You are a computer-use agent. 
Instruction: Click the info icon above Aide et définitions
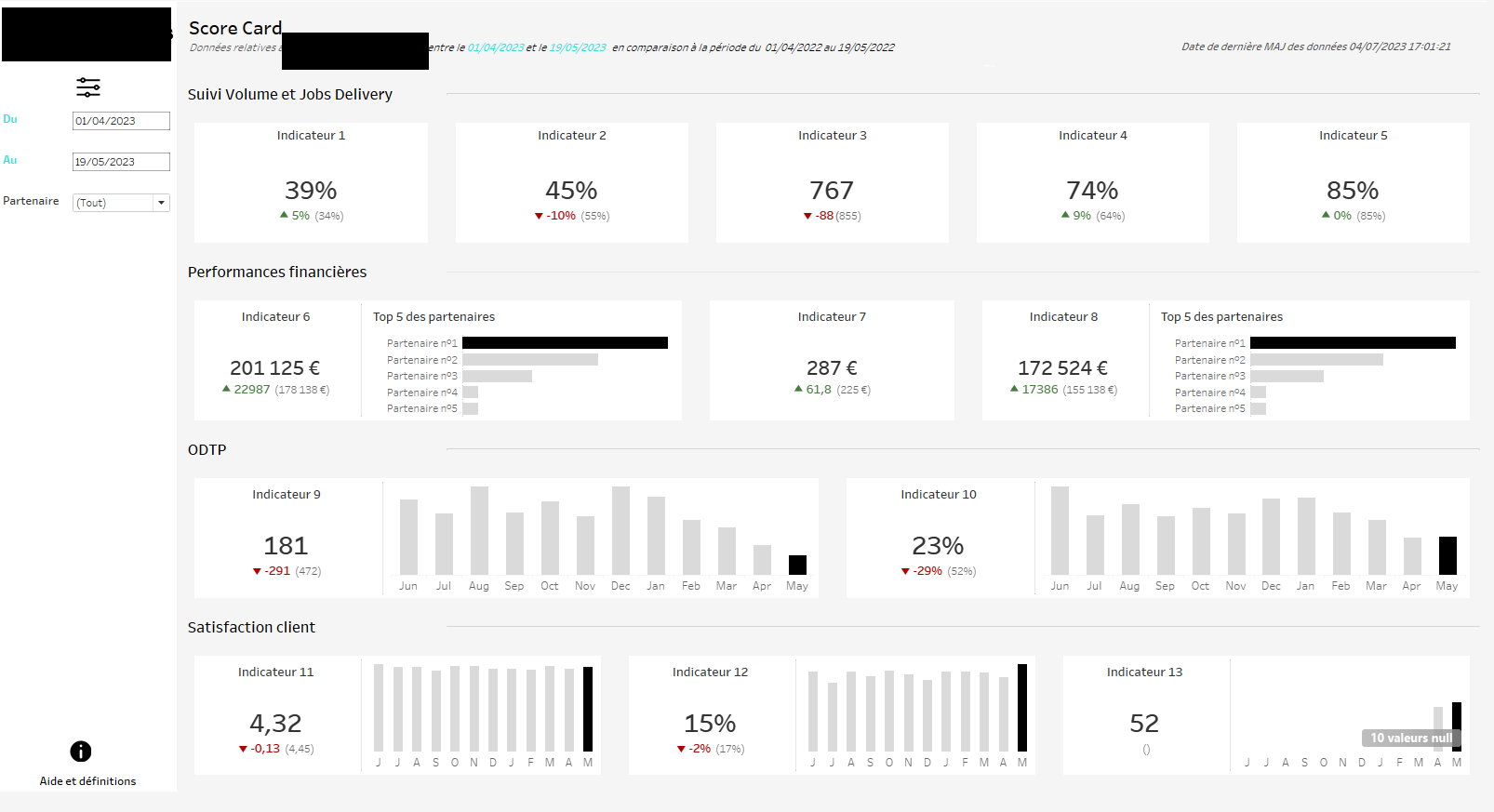click(x=81, y=751)
